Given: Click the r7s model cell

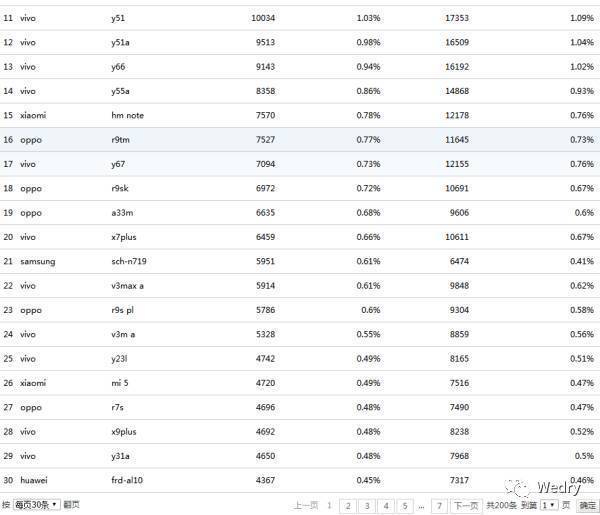Looking at the screenshot, I should pyautogui.click(x=117, y=407).
